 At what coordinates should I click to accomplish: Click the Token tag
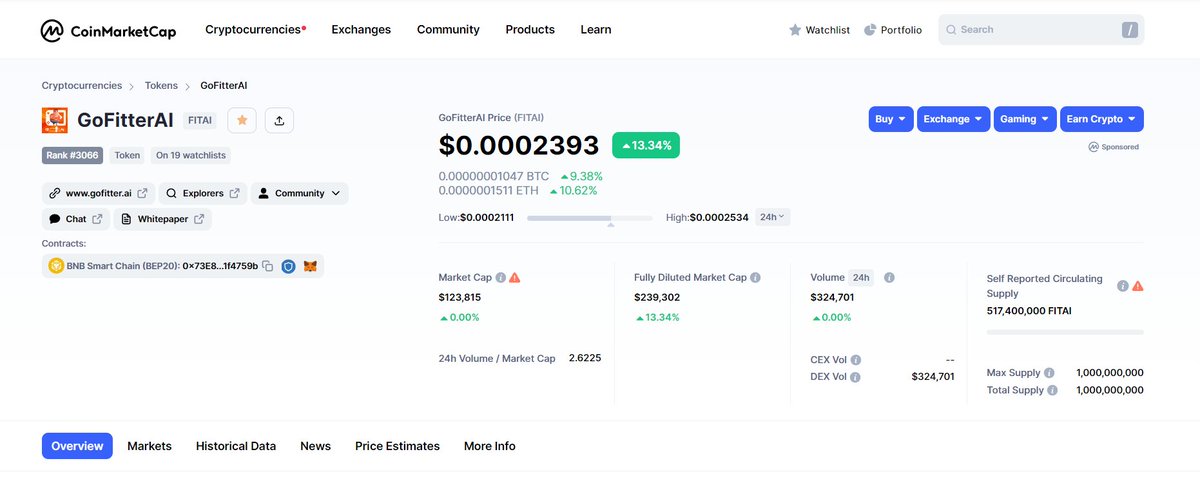tap(127, 155)
